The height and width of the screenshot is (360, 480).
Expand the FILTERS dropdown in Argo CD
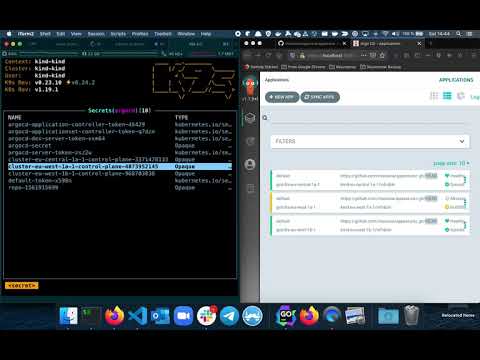point(370,141)
